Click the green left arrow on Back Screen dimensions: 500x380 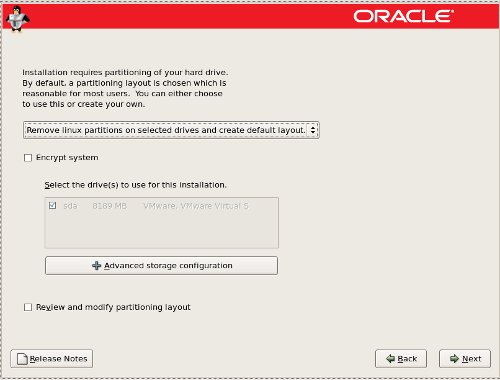(390, 359)
